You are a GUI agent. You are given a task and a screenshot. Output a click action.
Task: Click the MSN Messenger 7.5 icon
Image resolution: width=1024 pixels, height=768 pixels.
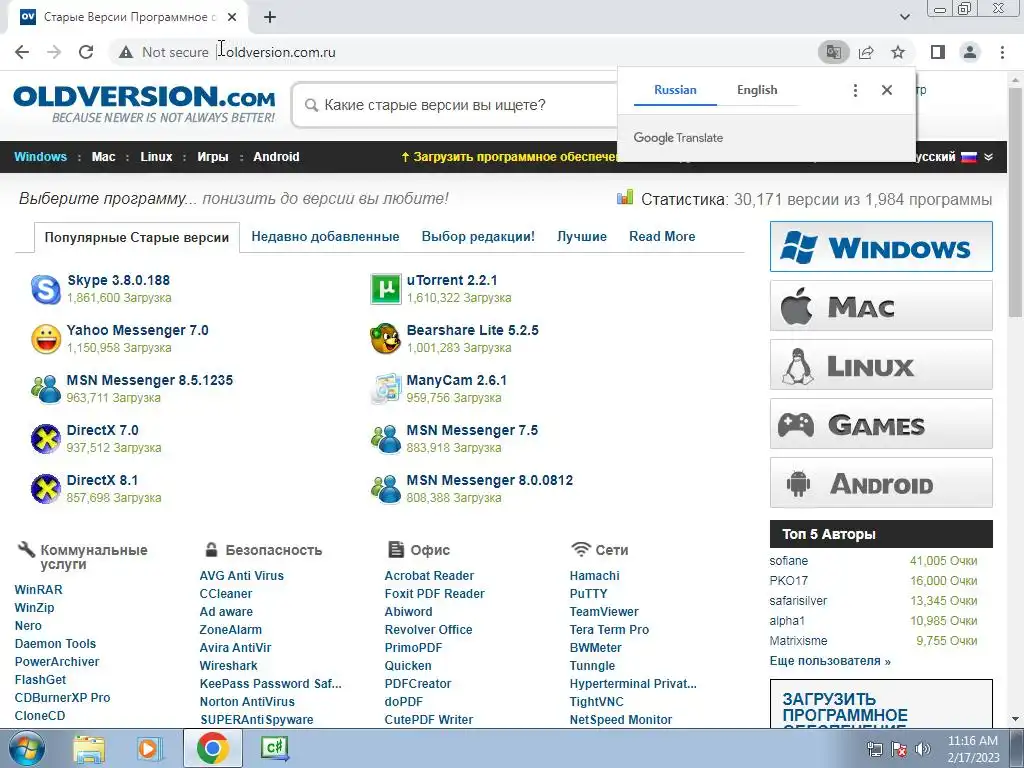click(385, 439)
